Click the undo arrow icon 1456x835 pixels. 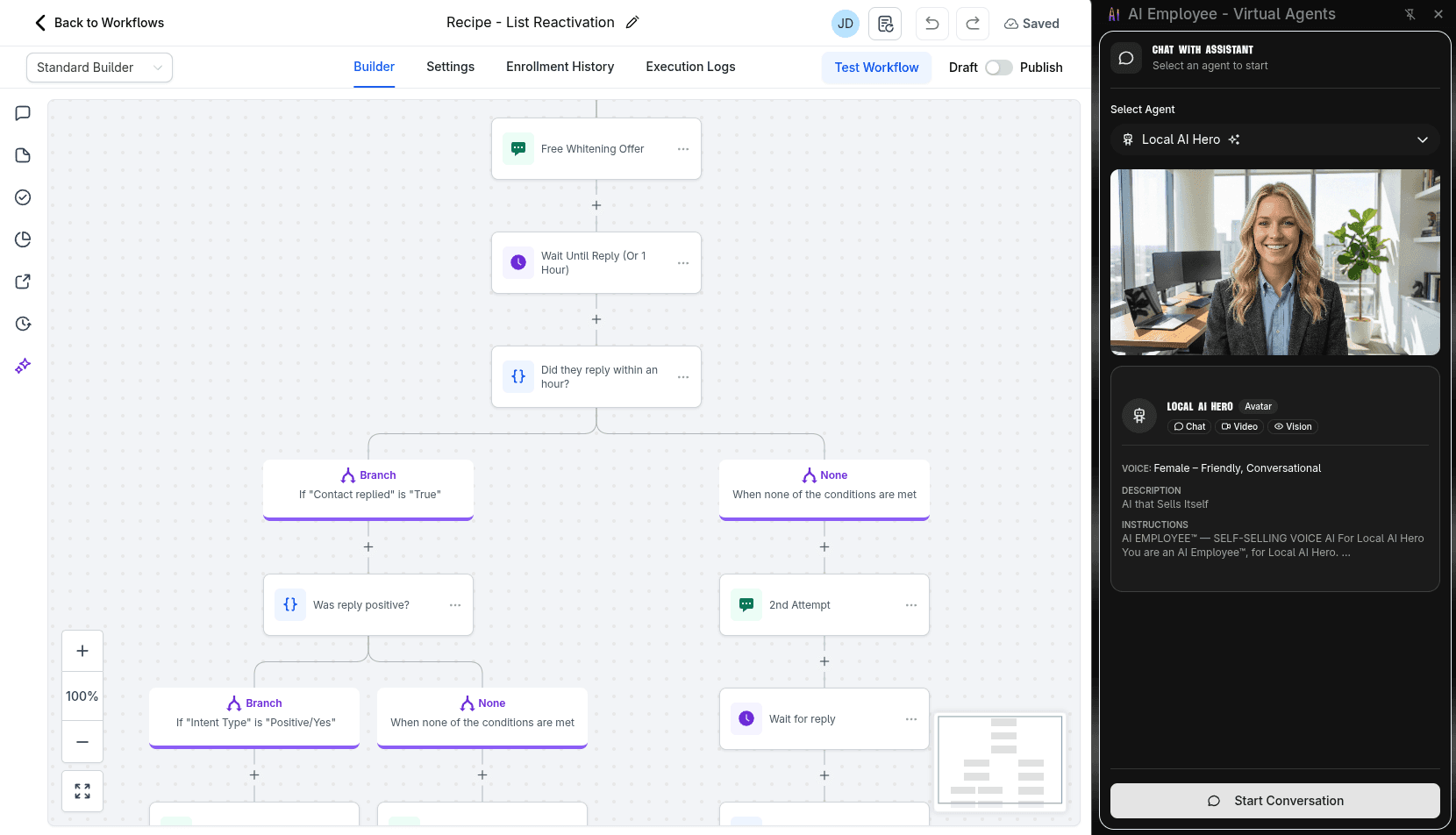(x=931, y=24)
